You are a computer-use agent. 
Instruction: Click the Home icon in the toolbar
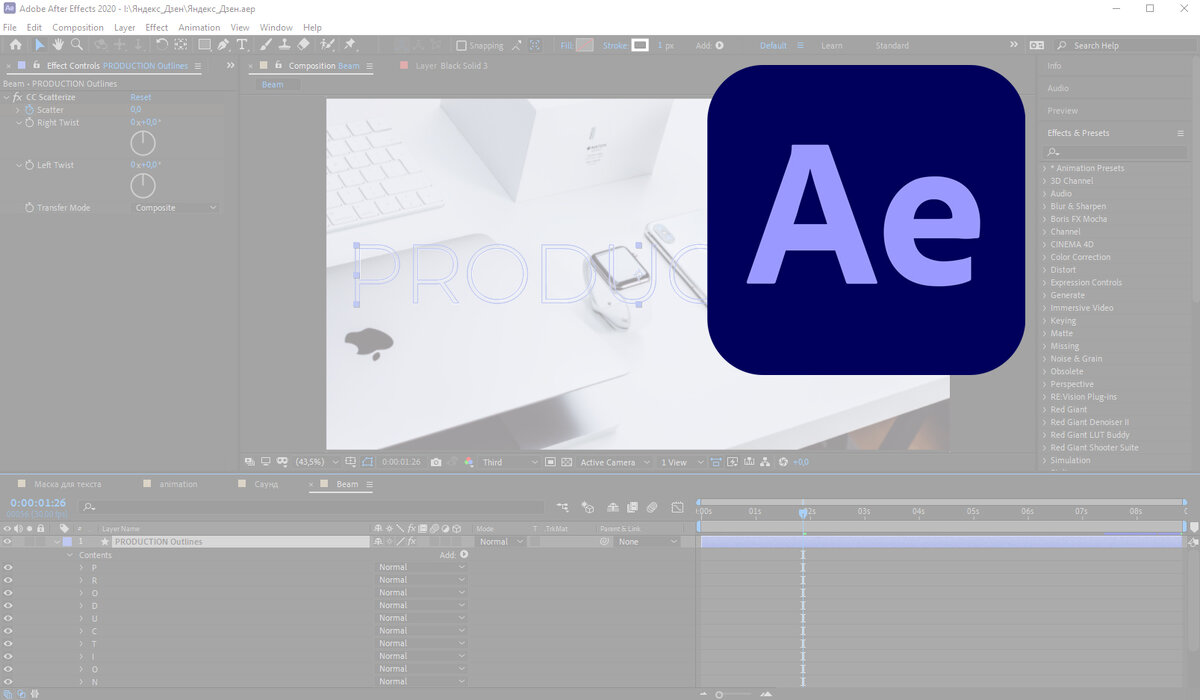pyautogui.click(x=15, y=45)
